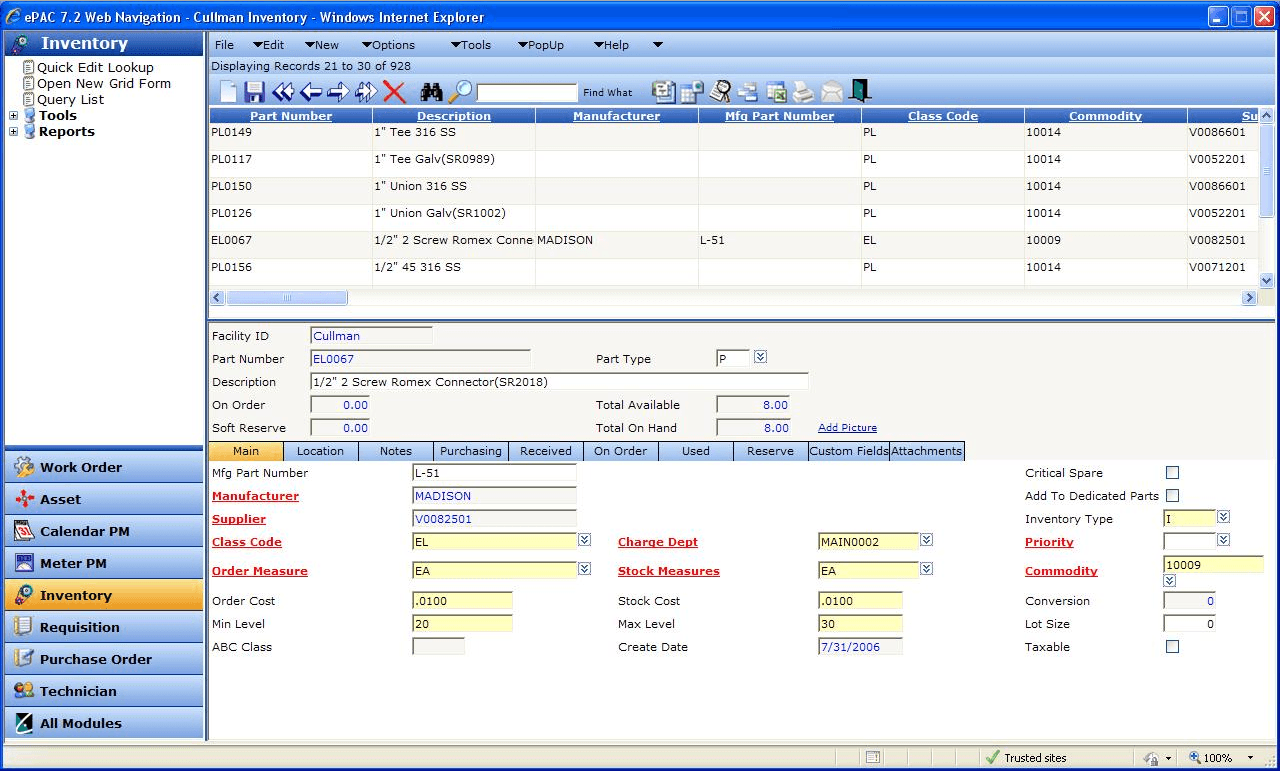Open the File menu
The image size is (1280, 771).
tap(225, 45)
